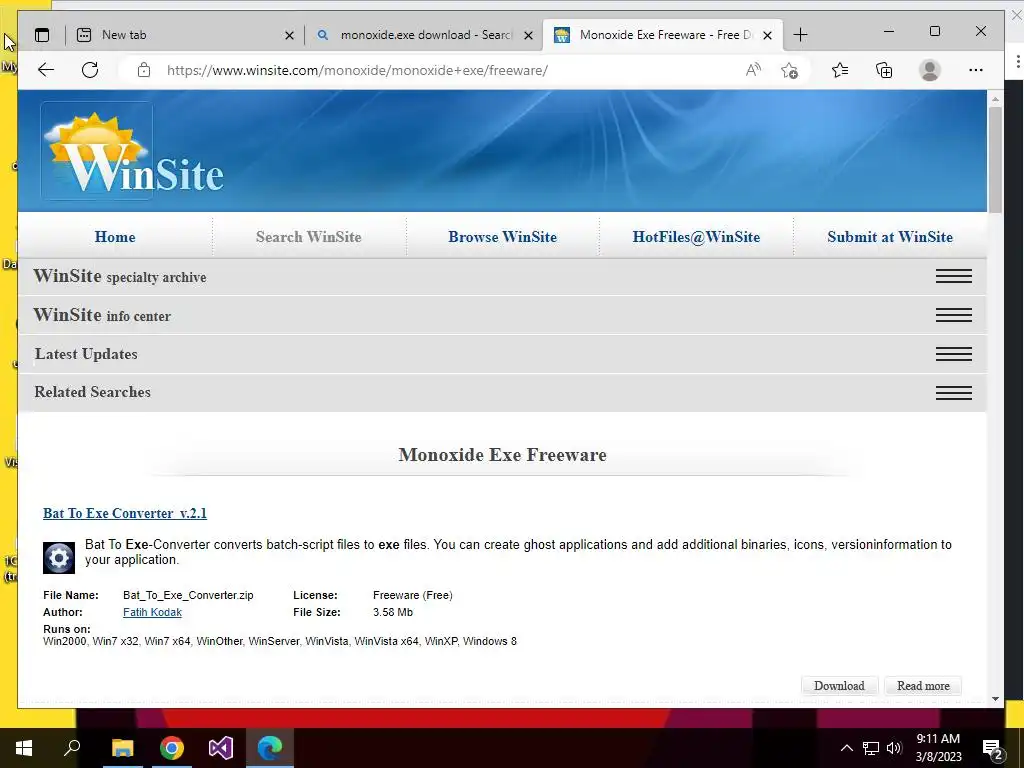Close the Monoxide Exe Freeware tab
This screenshot has height=768, width=1024.
(768, 35)
